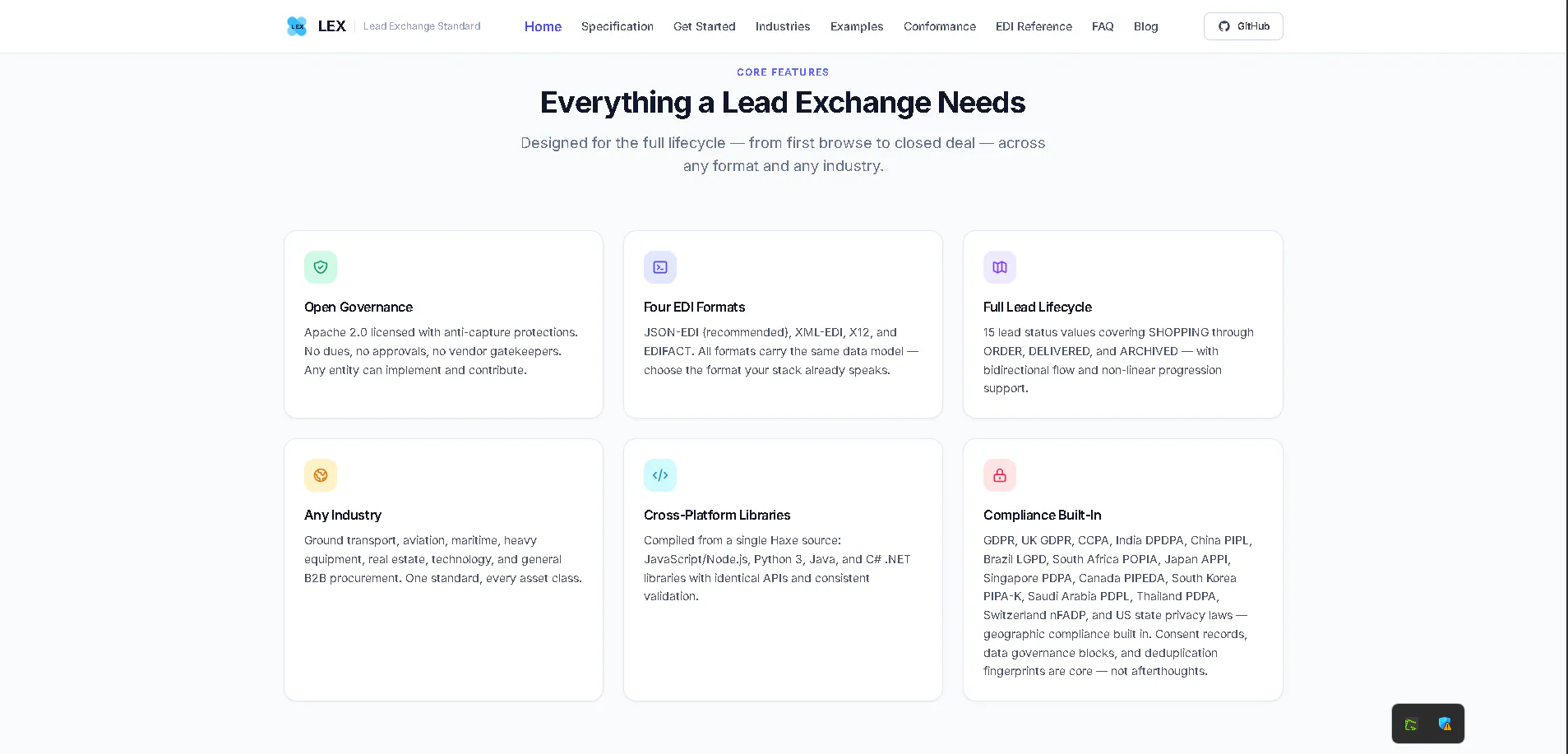The height and width of the screenshot is (754, 1568).
Task: Click the terminal icon for Four EDI Formats
Action: [660, 267]
